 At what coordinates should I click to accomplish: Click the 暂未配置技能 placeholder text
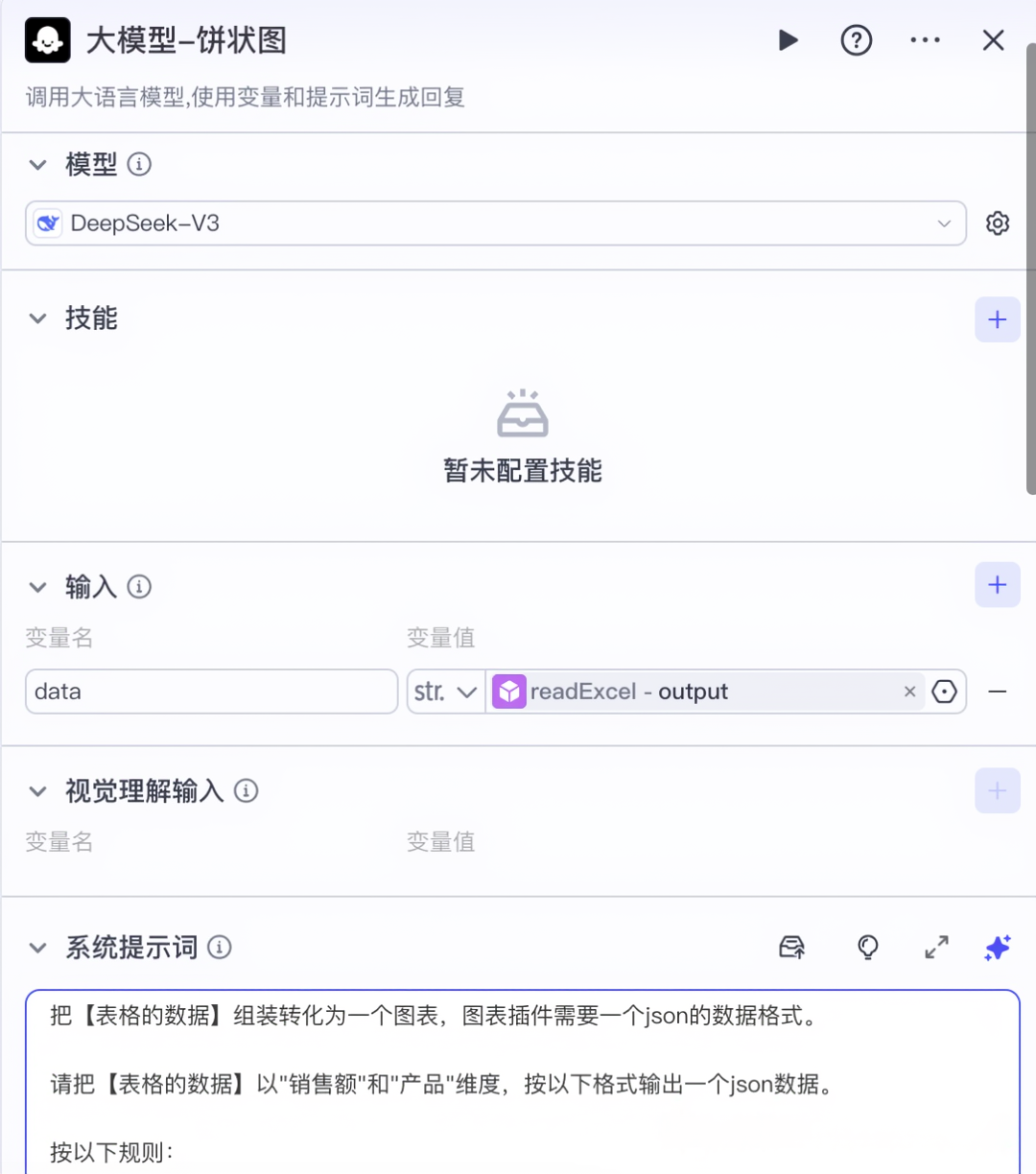(x=523, y=471)
